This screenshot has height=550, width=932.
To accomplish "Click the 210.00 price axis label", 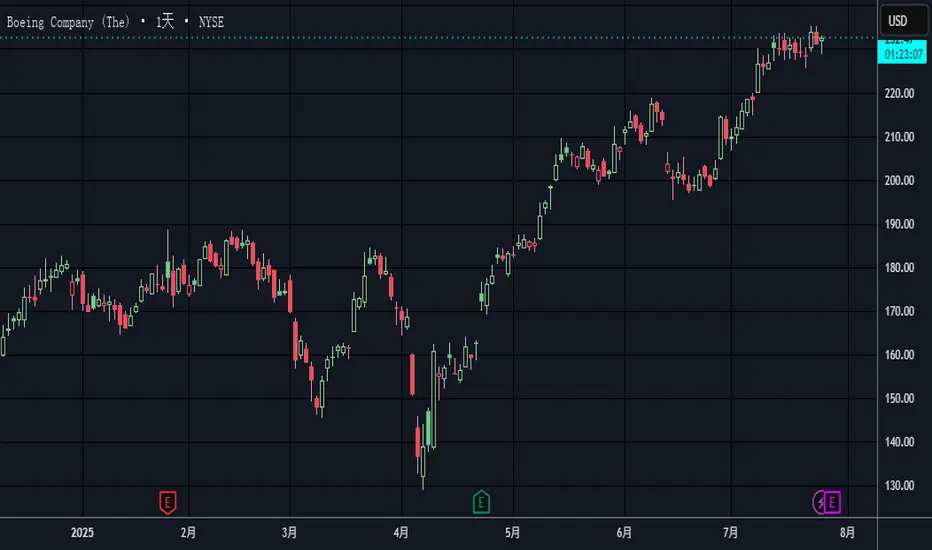I will pos(899,137).
